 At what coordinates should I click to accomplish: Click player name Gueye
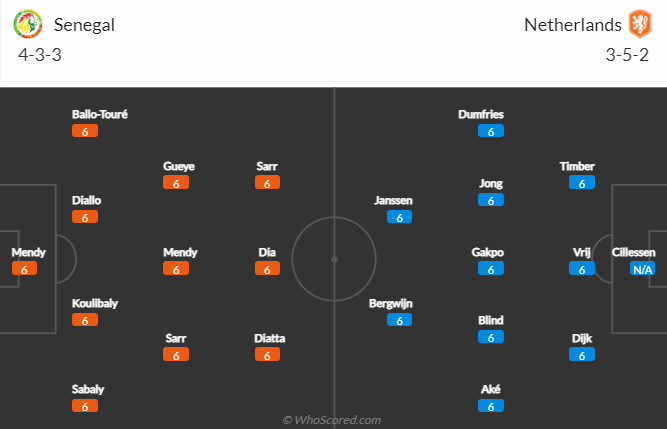[x=179, y=166]
